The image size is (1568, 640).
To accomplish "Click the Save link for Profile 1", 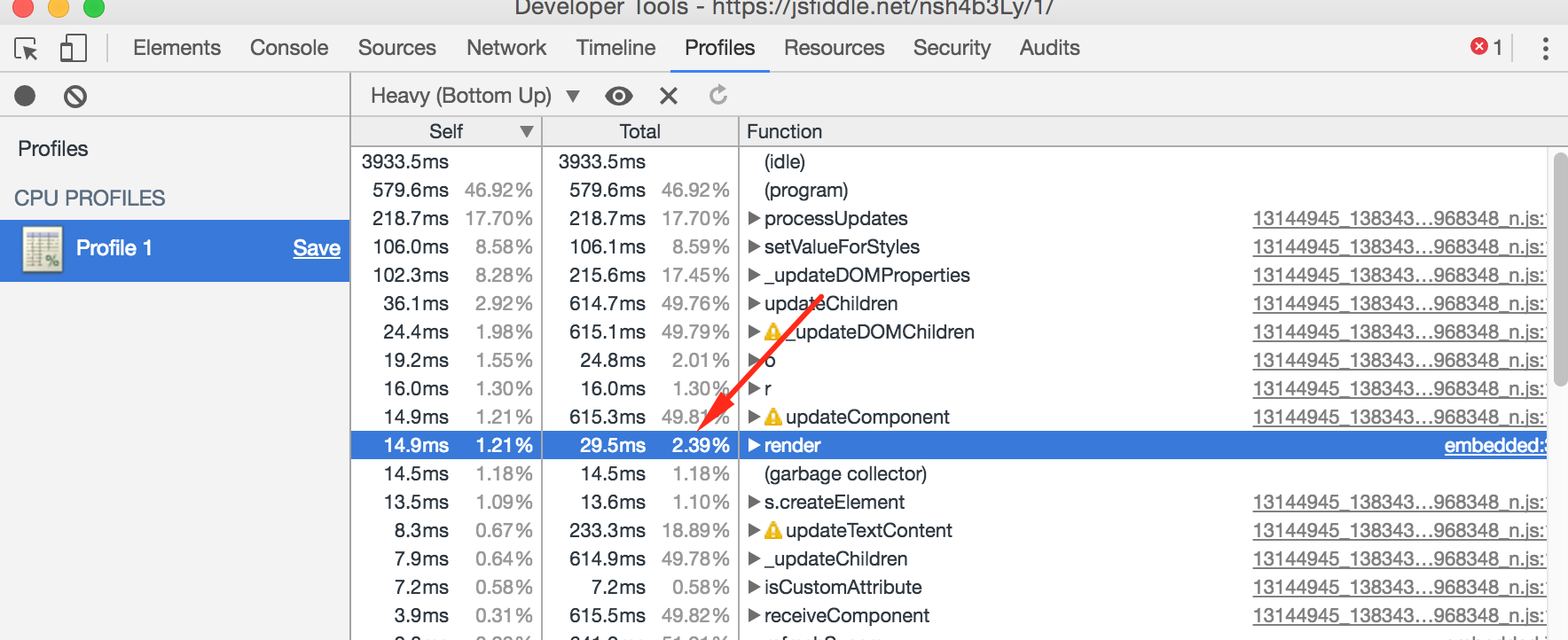I will point(317,249).
